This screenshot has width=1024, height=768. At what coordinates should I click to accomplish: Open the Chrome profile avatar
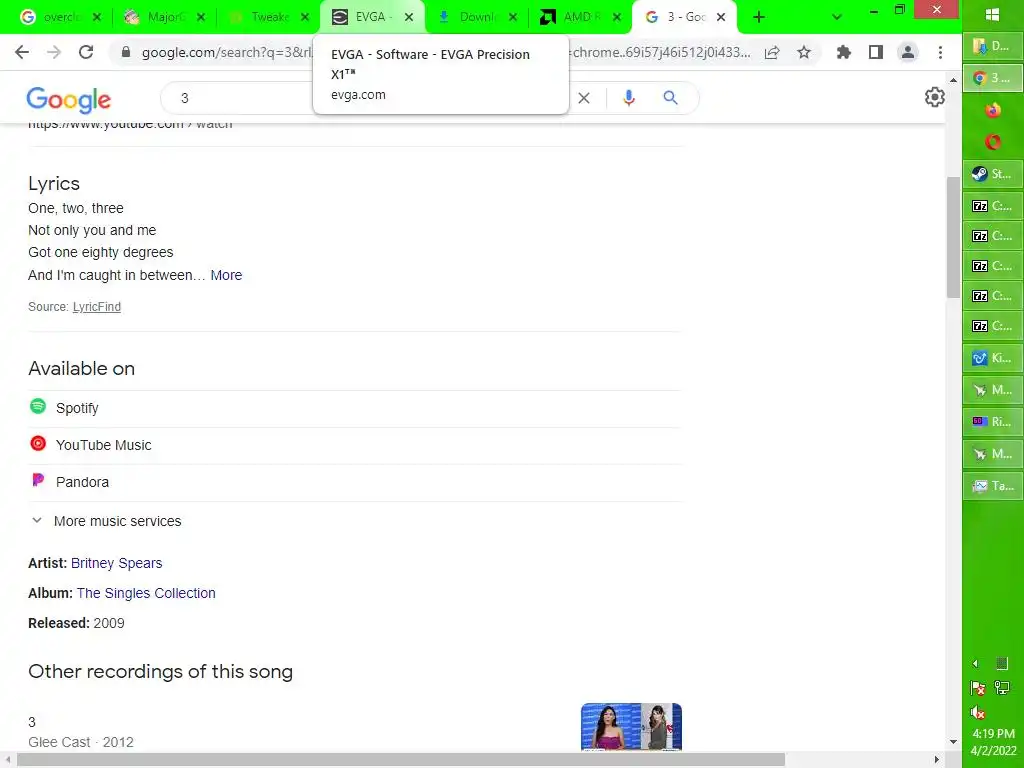908,52
